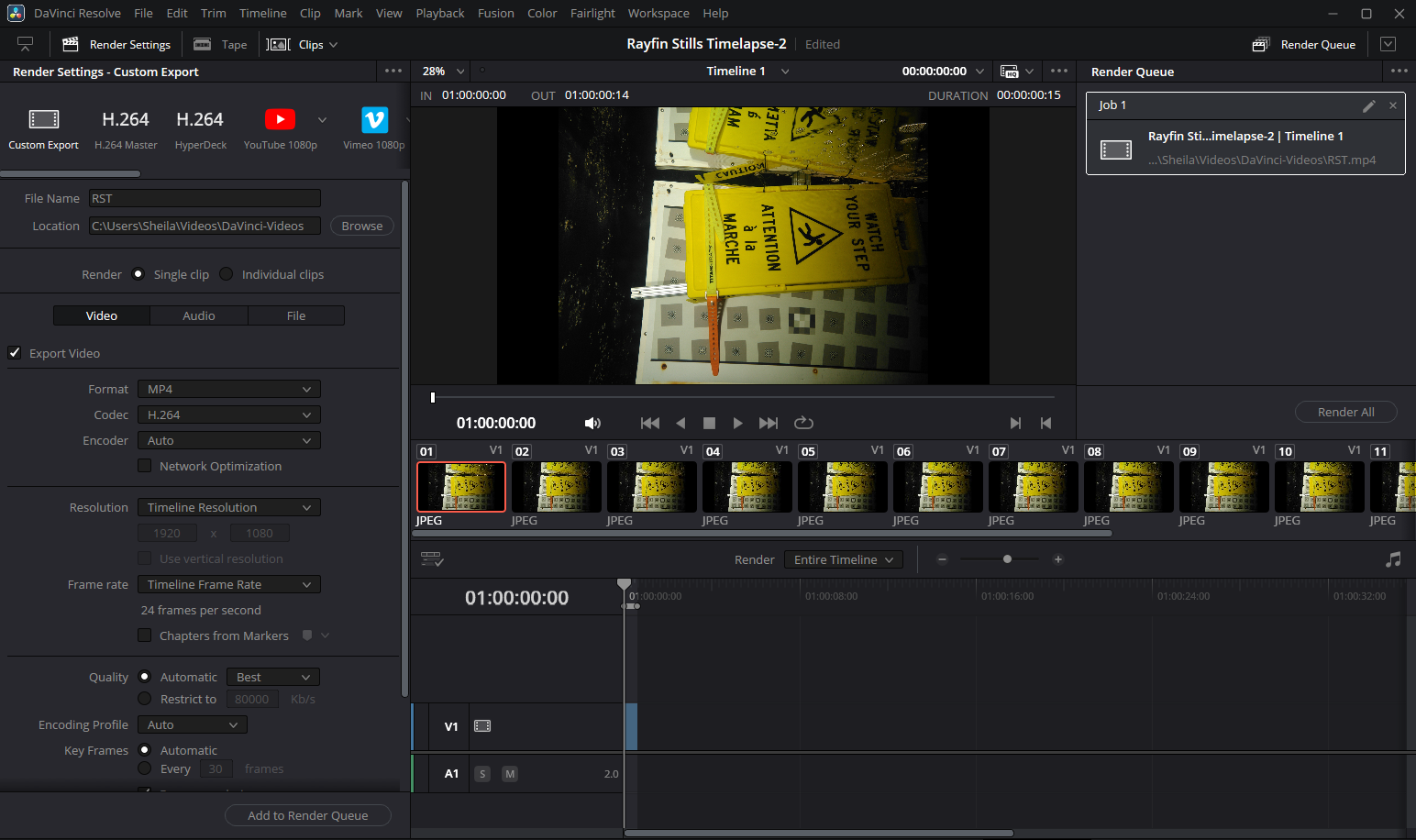Uncheck the Export Video checkbox
1416x840 pixels.
pyautogui.click(x=15, y=353)
